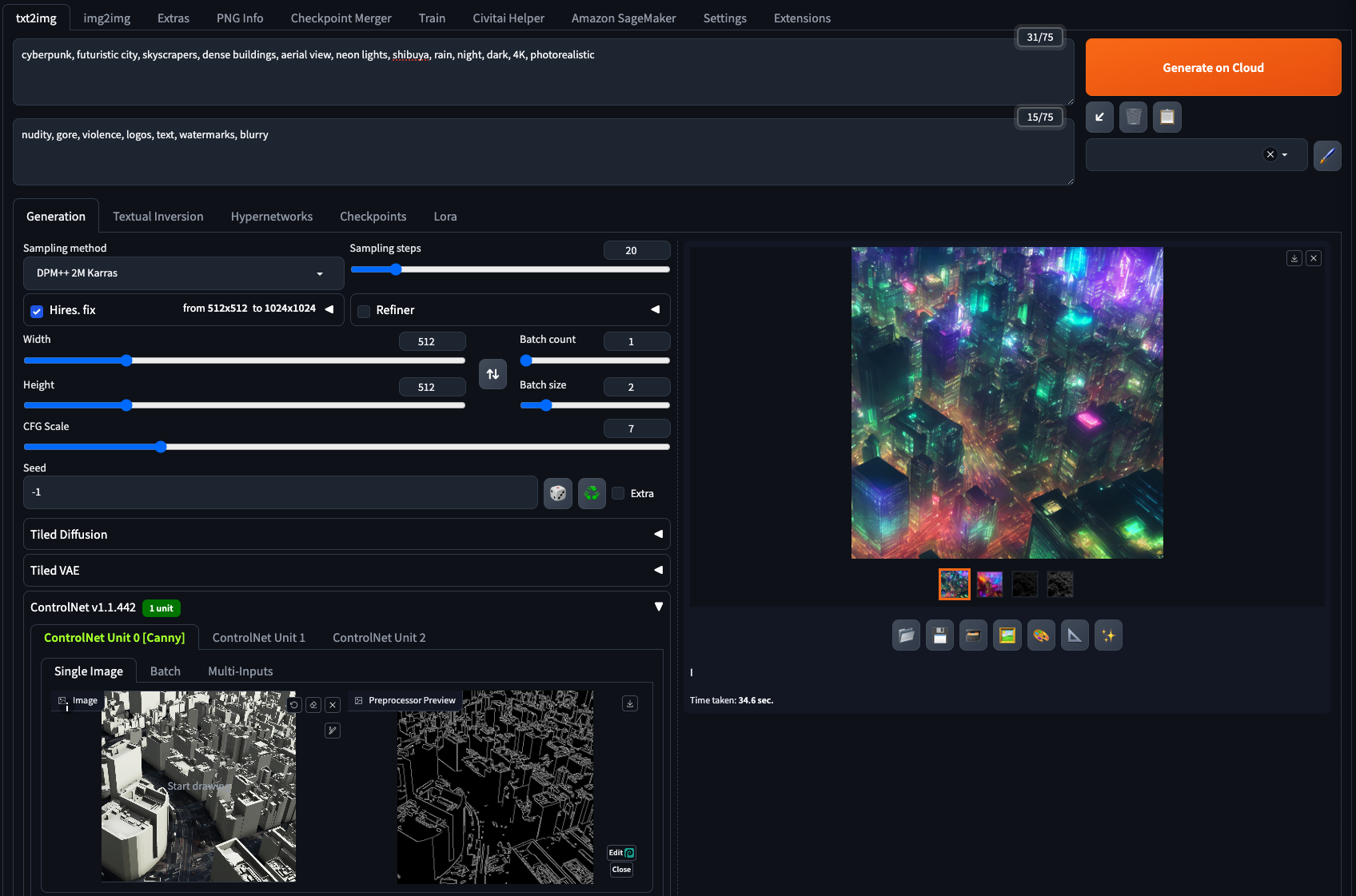Expand the Tiled VAE section

click(x=346, y=571)
